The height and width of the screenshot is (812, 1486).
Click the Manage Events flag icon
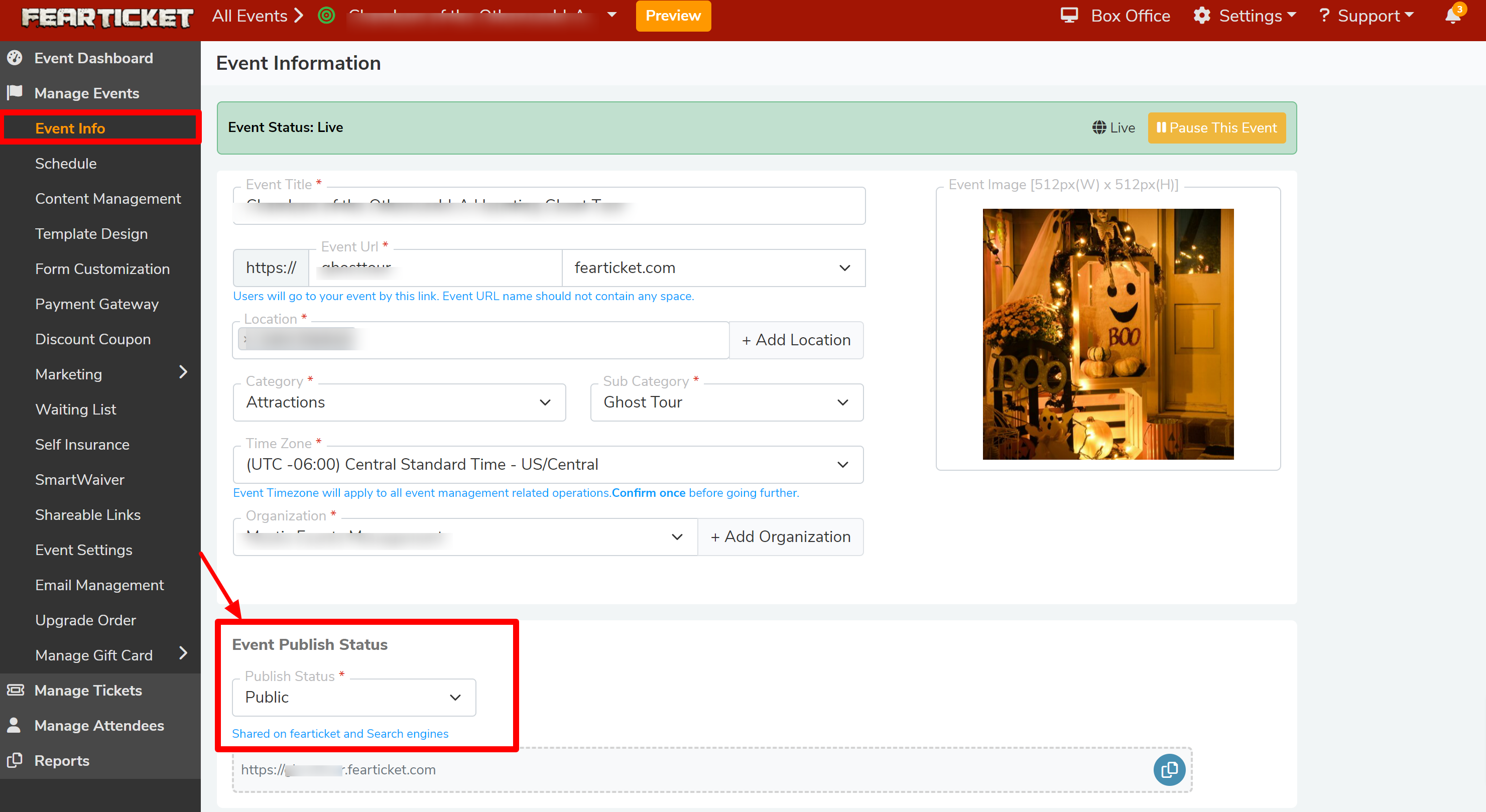15,92
